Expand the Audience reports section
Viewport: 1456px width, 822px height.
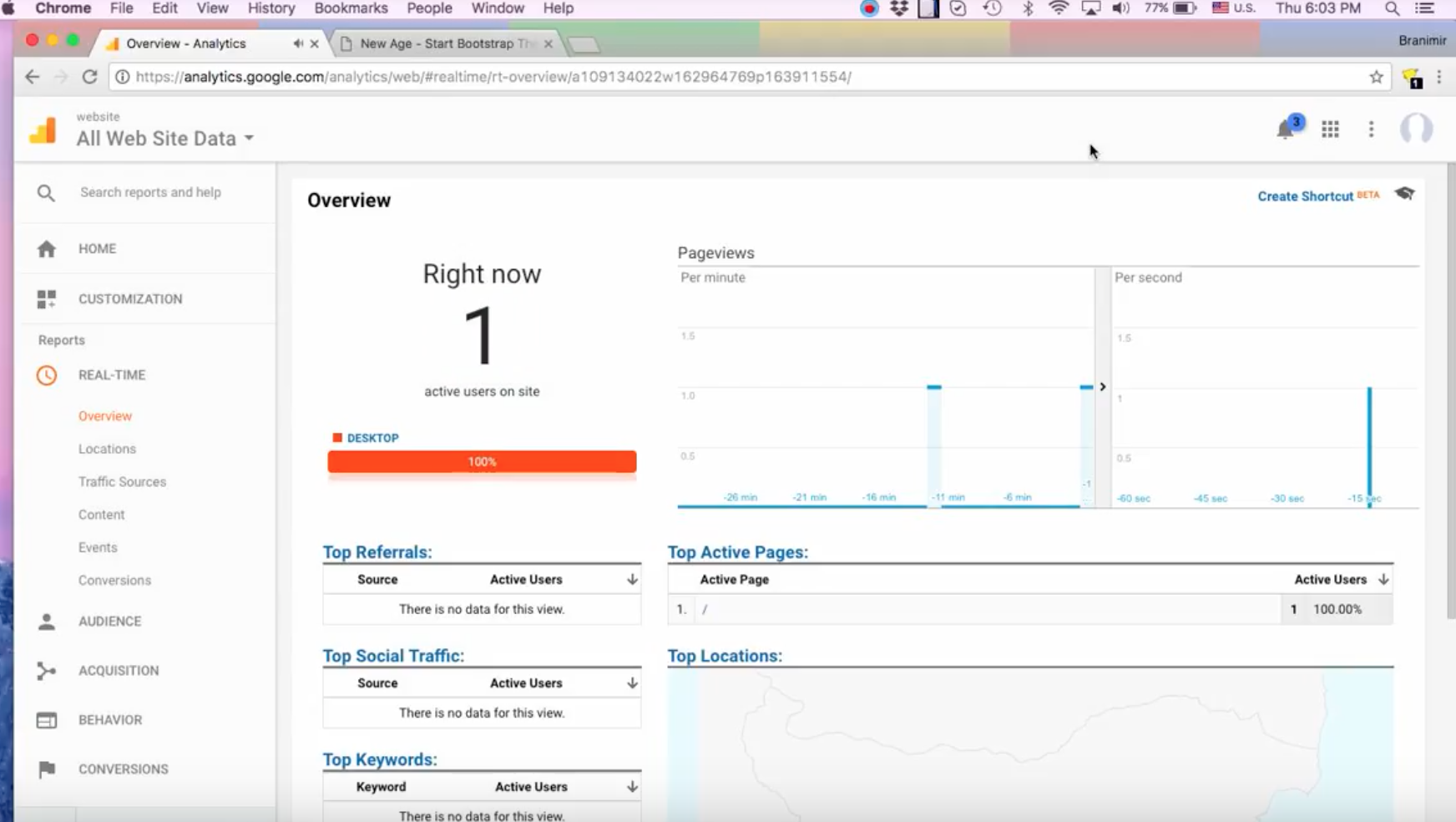click(x=110, y=622)
